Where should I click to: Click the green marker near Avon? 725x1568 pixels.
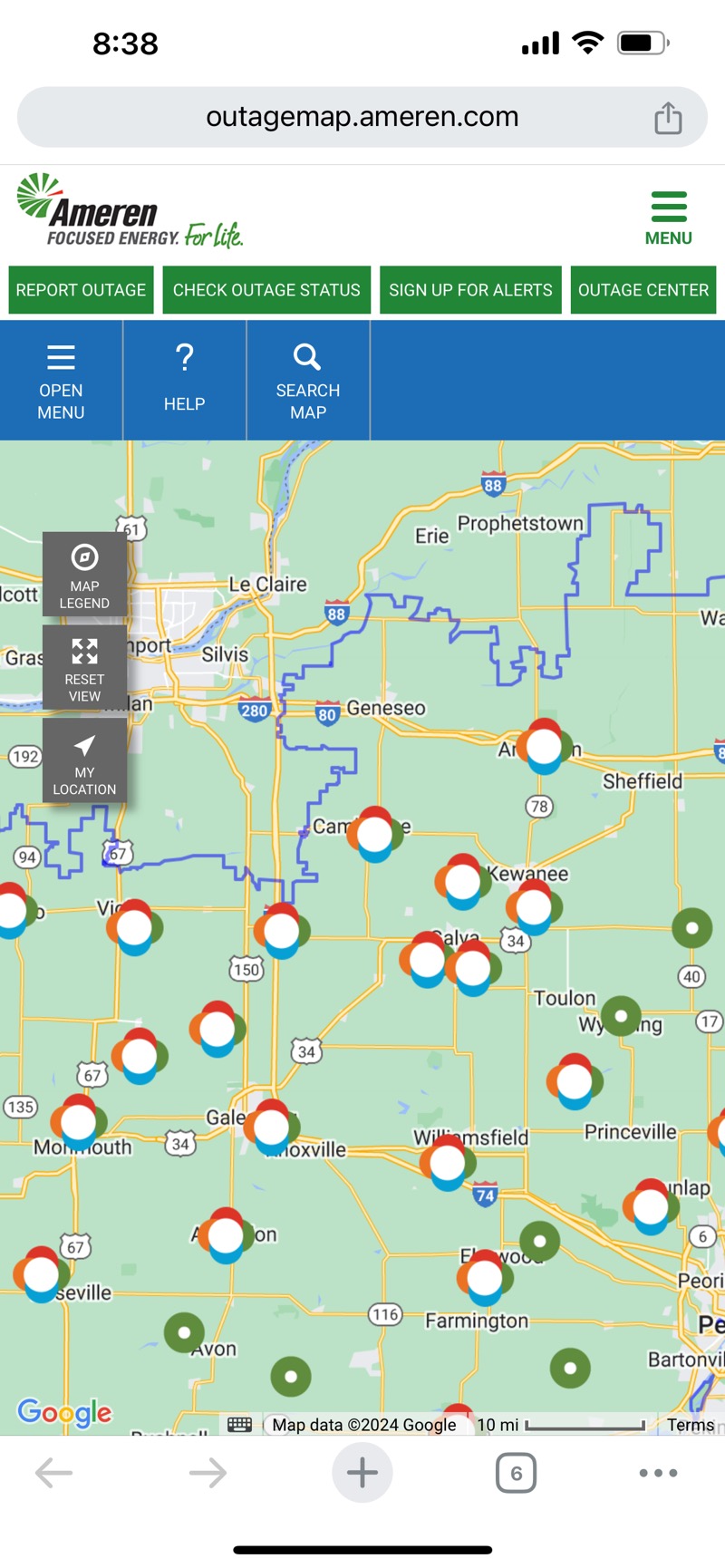(x=184, y=1332)
